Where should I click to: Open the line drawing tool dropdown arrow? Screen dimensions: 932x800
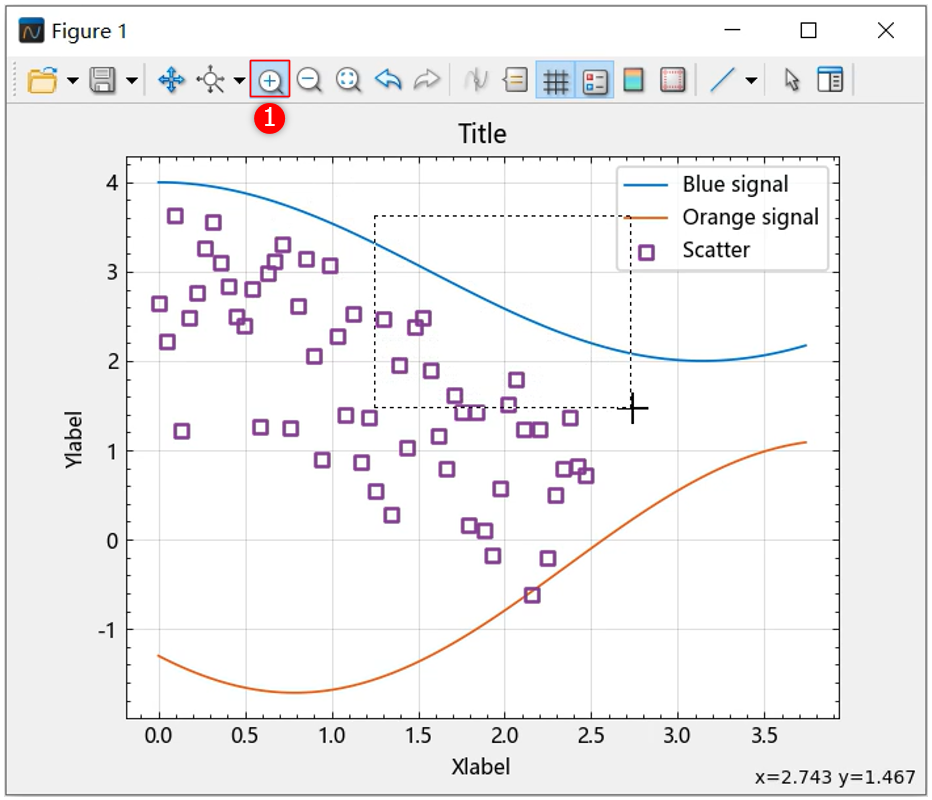pyautogui.click(x=751, y=81)
